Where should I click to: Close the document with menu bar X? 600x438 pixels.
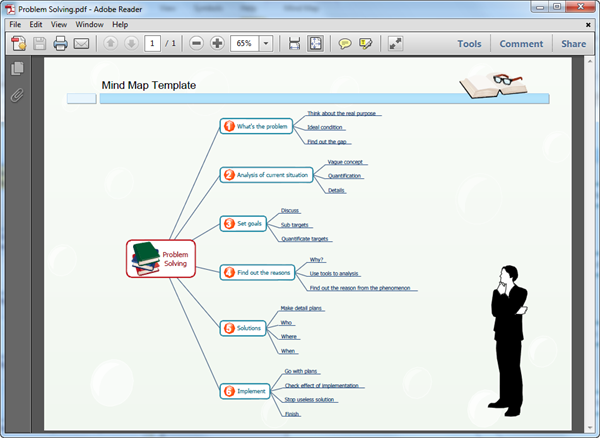pyautogui.click(x=588, y=25)
